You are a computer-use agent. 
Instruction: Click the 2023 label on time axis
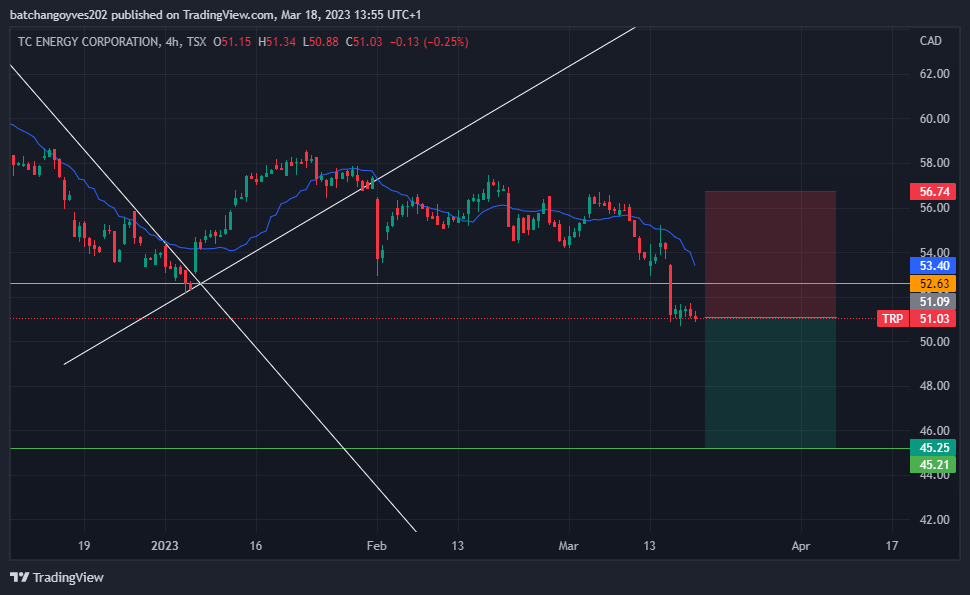165,546
